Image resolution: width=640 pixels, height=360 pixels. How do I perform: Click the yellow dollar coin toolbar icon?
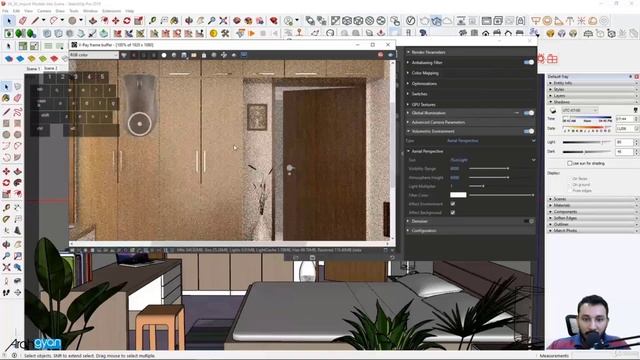click(213, 33)
